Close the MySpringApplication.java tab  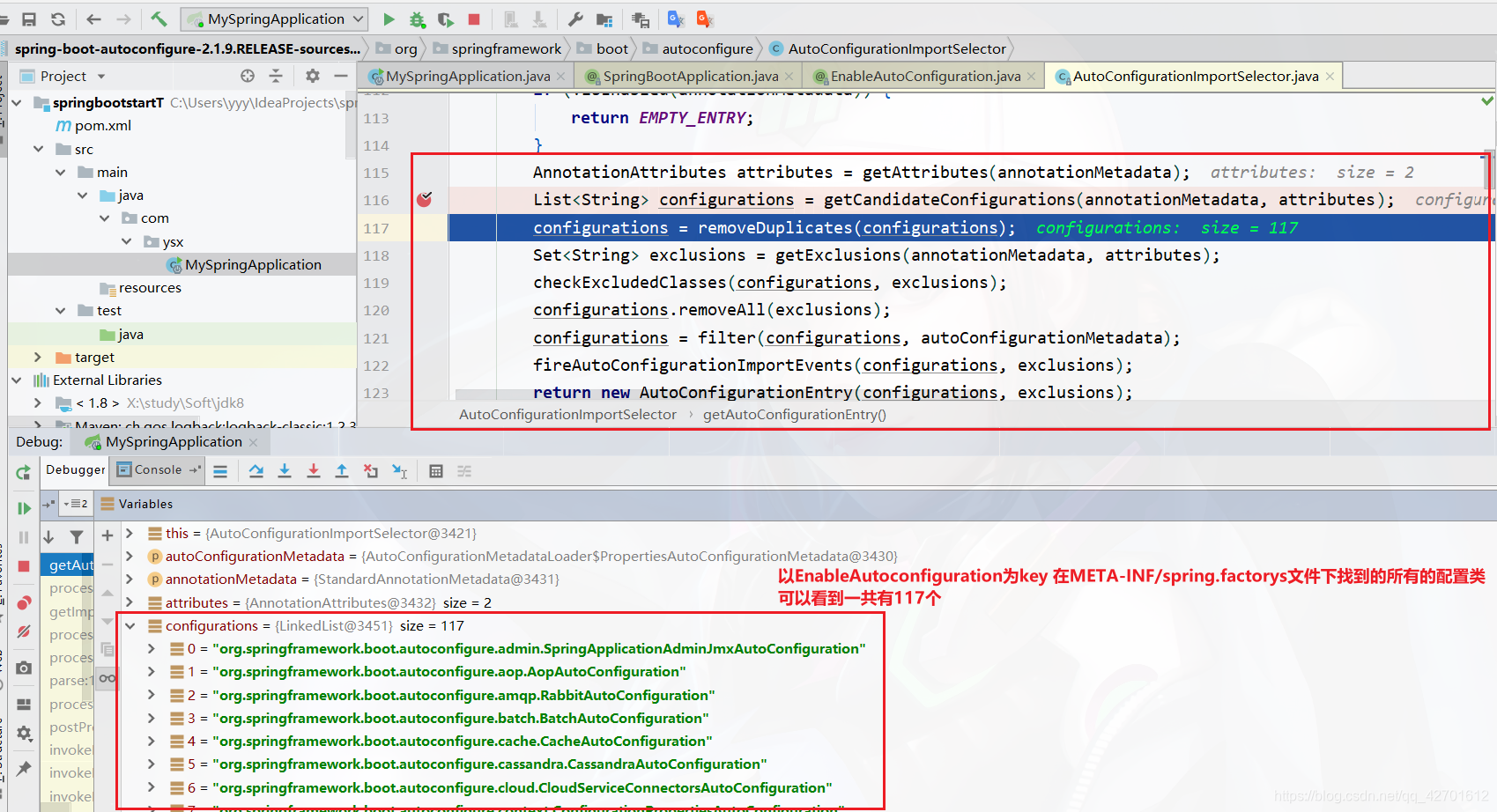[562, 77]
